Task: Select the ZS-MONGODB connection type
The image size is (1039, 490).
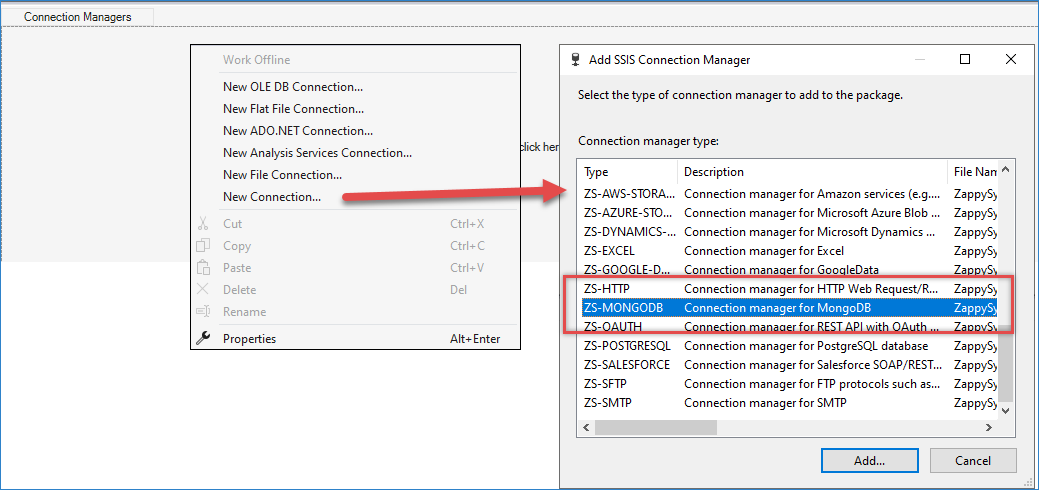Action: click(x=788, y=308)
